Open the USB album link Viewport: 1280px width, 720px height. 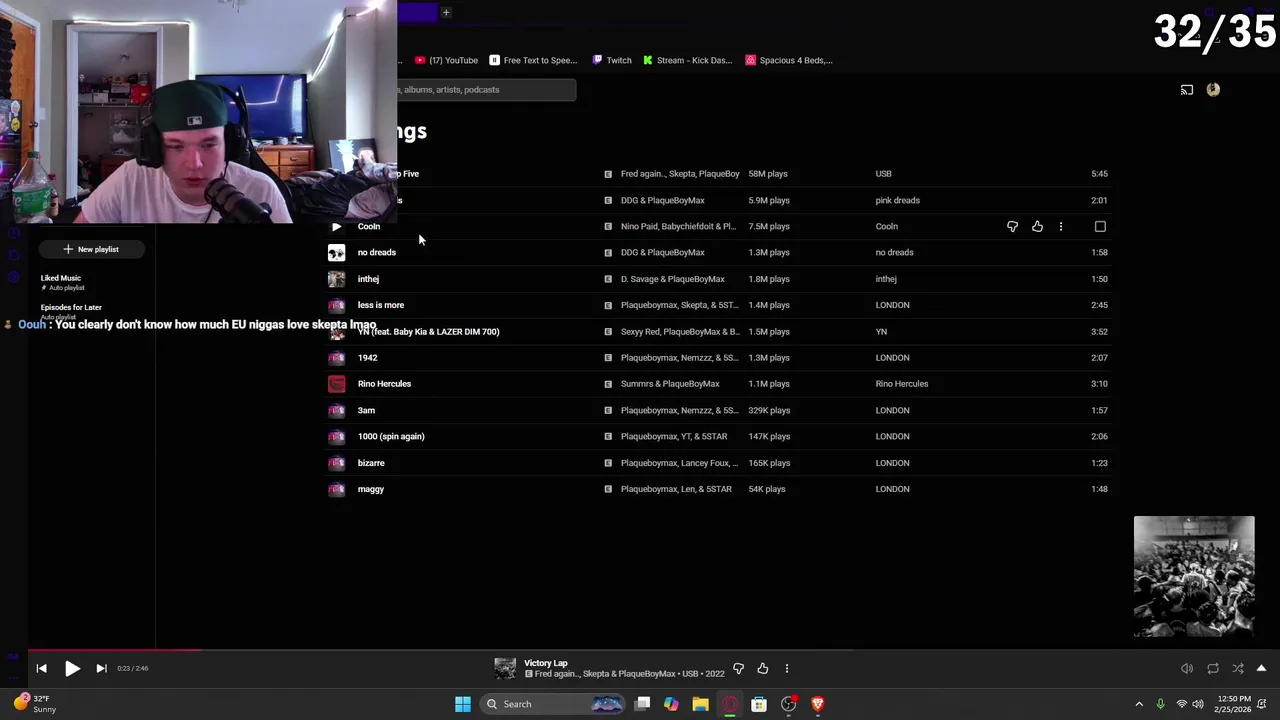click(883, 174)
